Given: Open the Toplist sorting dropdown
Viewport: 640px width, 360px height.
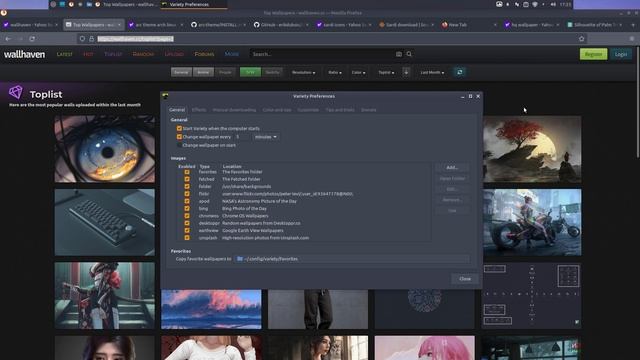Looking at the screenshot, I should [x=386, y=72].
